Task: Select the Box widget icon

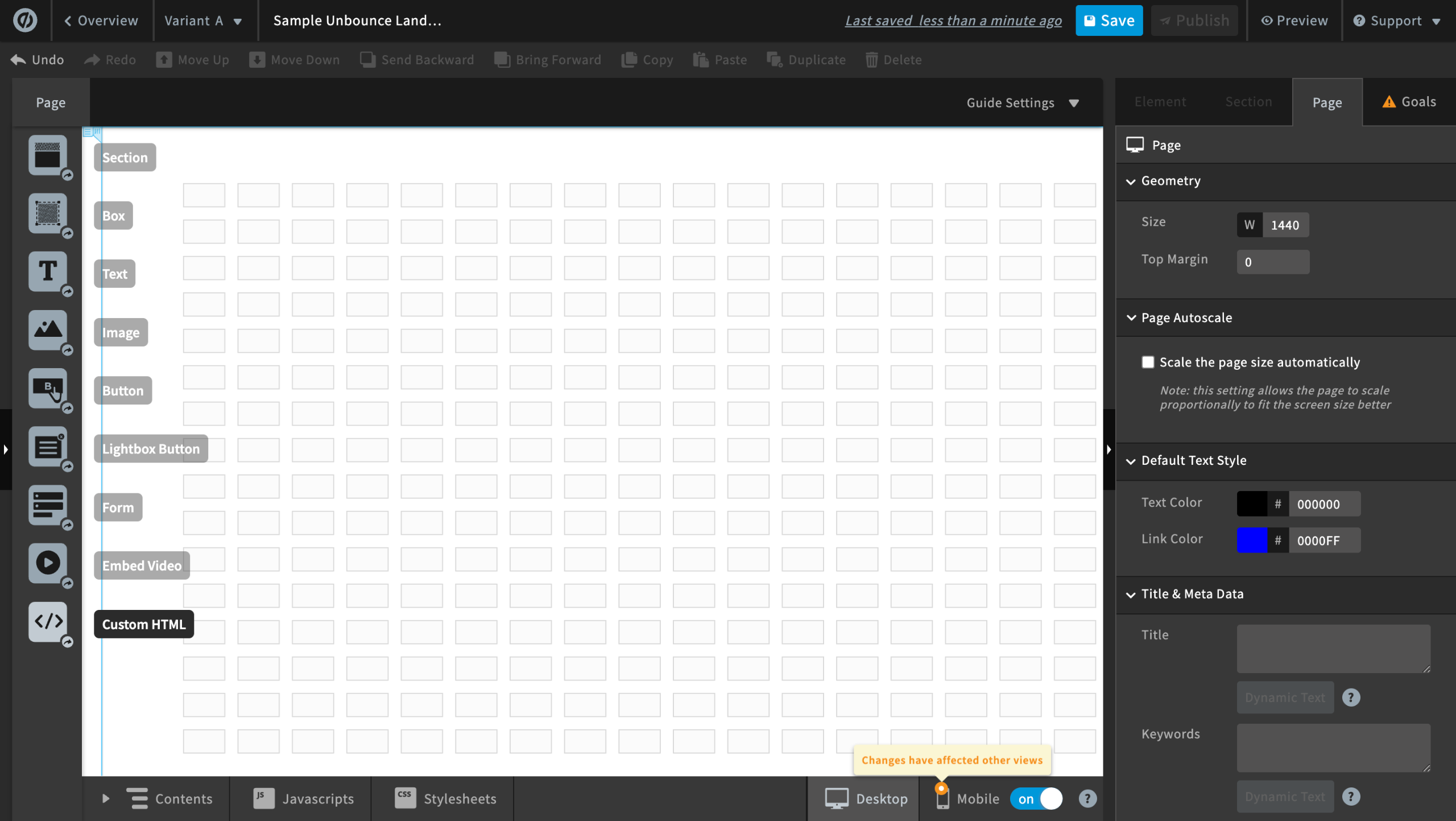Action: tap(48, 213)
